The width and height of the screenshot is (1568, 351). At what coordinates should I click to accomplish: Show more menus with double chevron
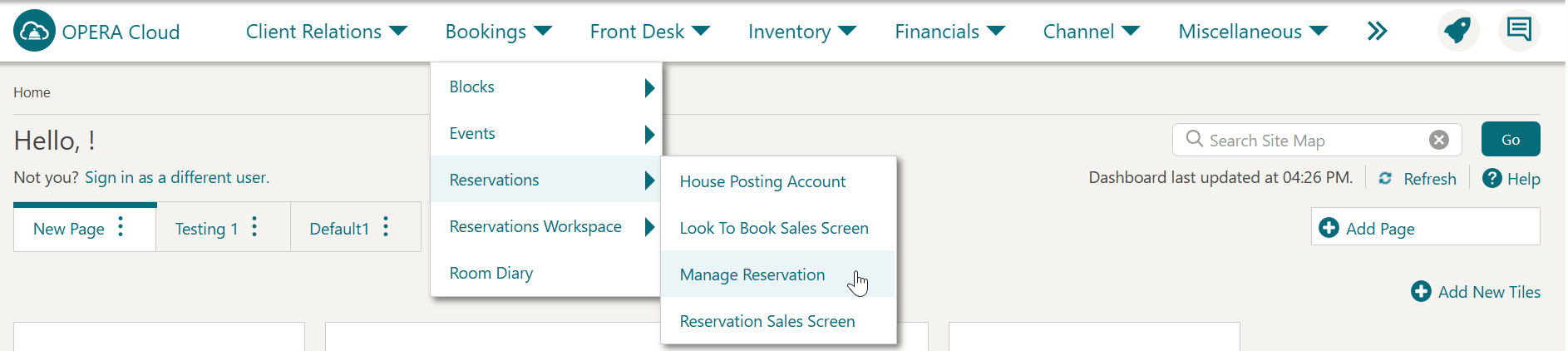[1377, 32]
